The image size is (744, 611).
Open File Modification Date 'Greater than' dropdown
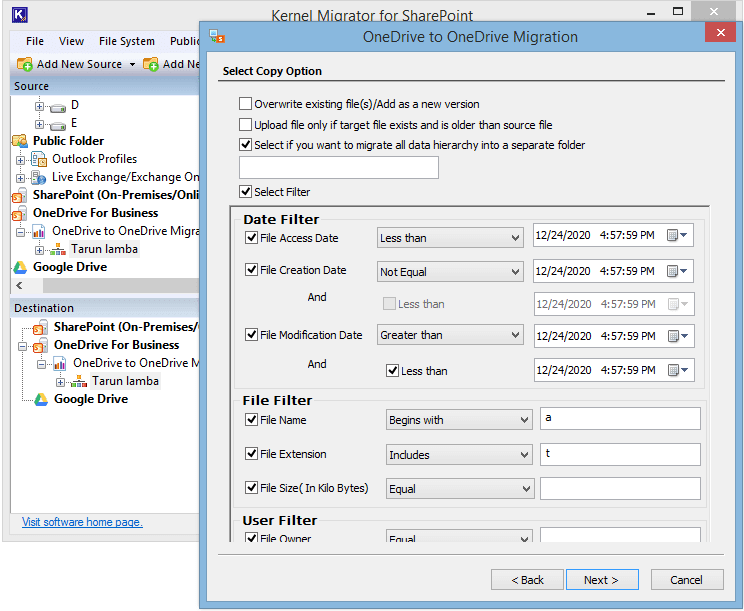coord(450,335)
